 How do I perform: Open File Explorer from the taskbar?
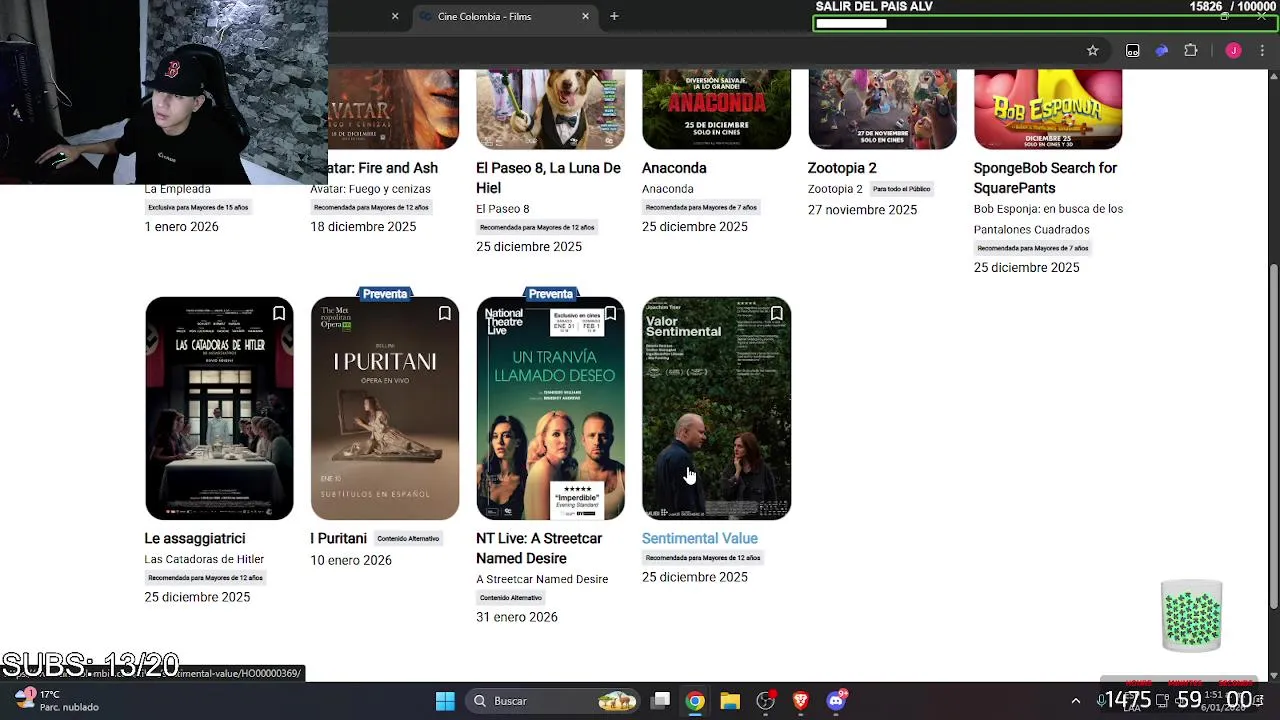730,701
